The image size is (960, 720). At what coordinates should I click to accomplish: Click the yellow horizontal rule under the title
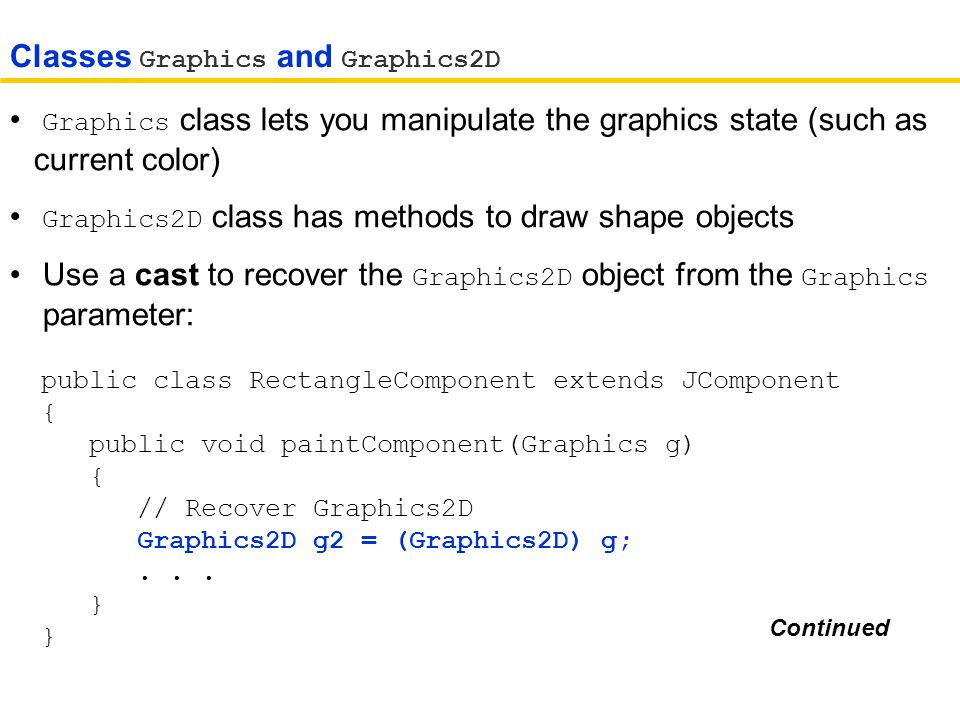480,80
